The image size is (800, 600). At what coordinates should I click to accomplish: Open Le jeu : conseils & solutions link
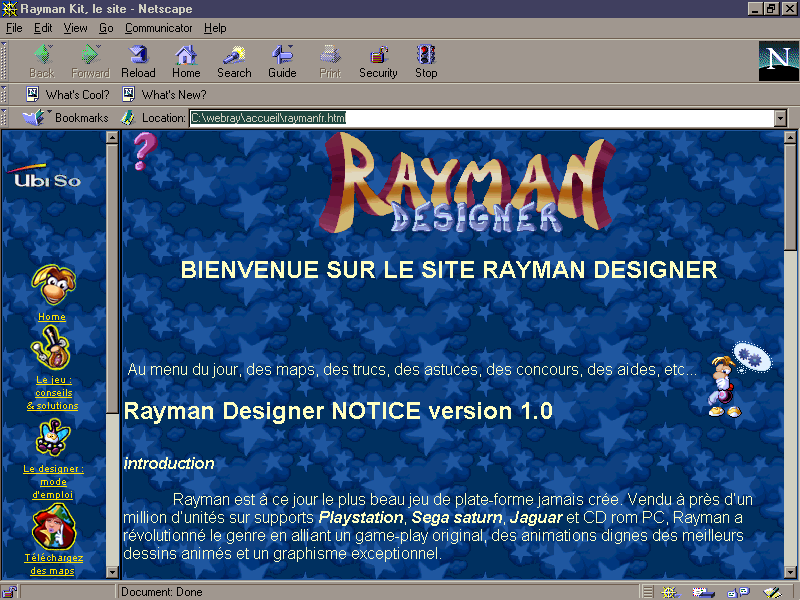(53, 393)
